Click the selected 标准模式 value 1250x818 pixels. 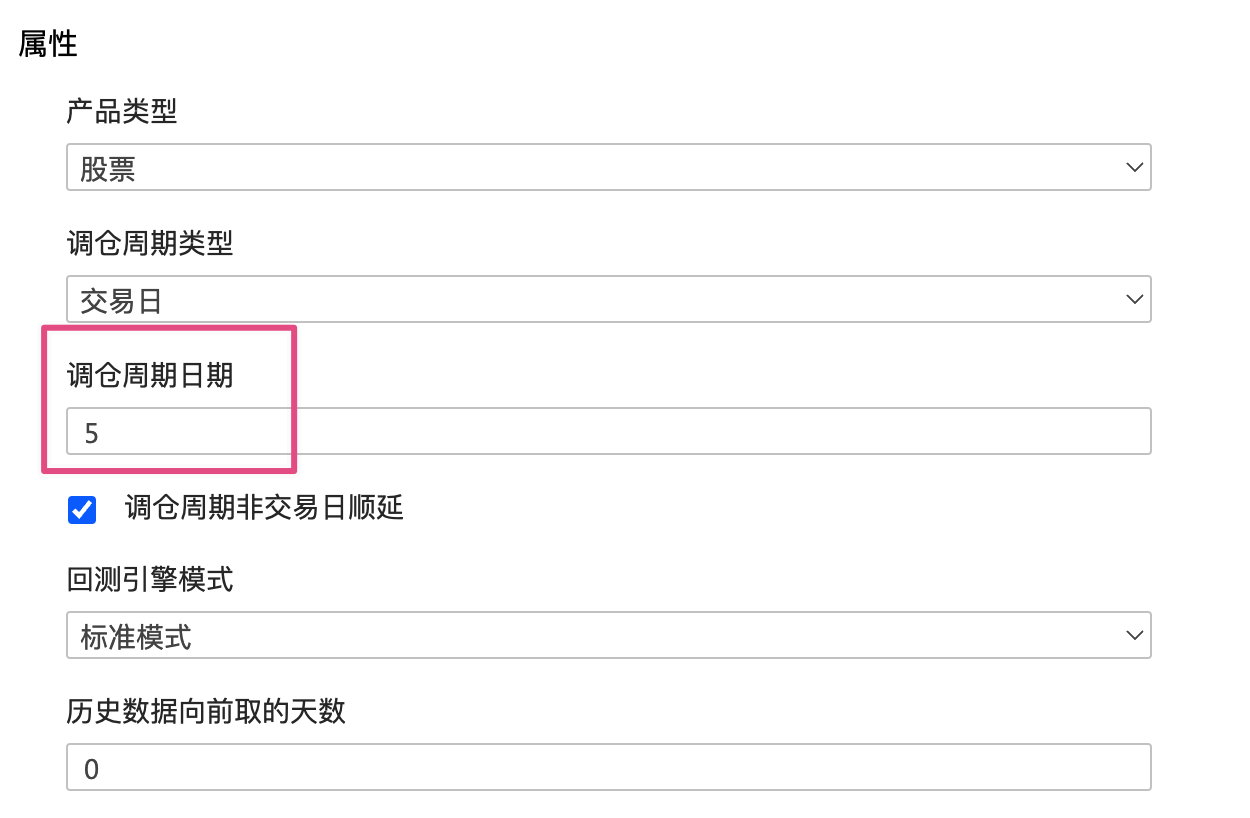(x=136, y=637)
